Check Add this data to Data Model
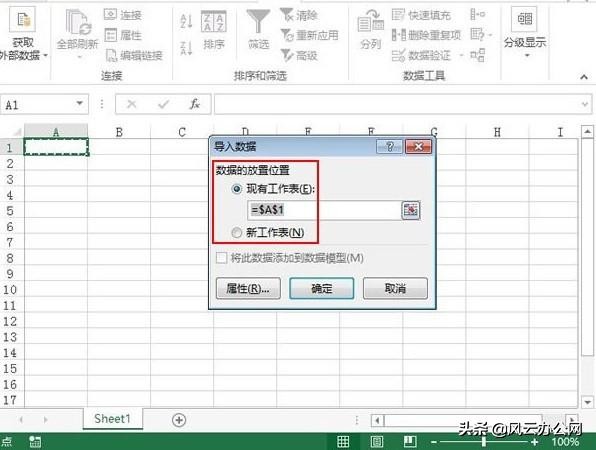 221,258
